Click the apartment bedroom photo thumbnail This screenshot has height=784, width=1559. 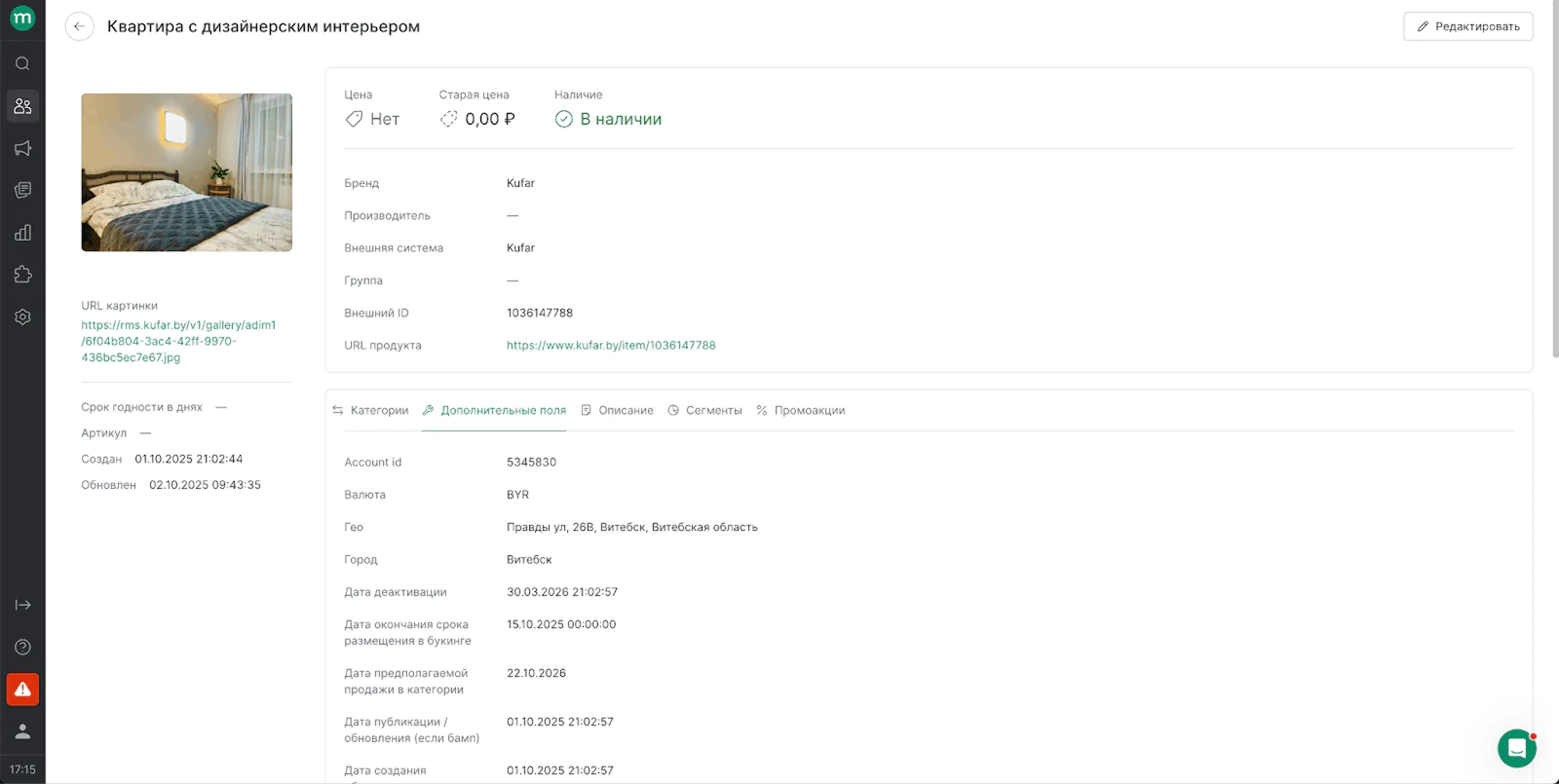click(x=187, y=172)
